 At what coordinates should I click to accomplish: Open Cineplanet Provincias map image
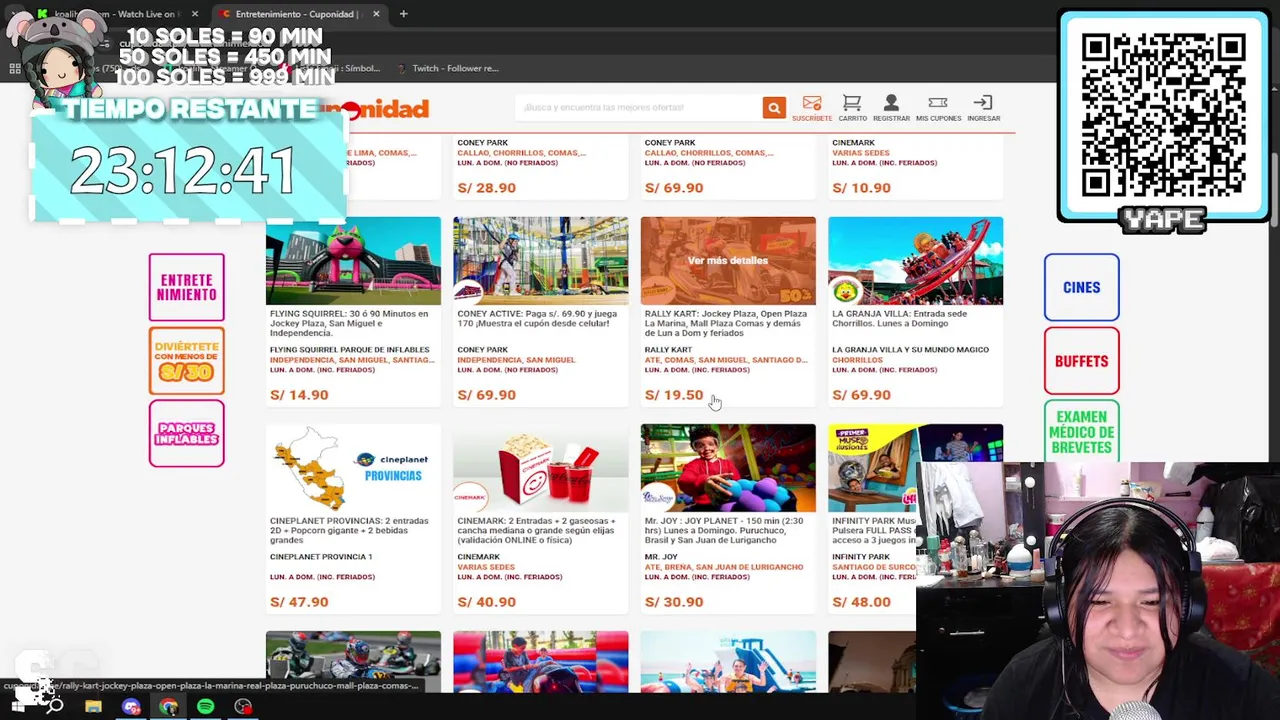coord(353,468)
